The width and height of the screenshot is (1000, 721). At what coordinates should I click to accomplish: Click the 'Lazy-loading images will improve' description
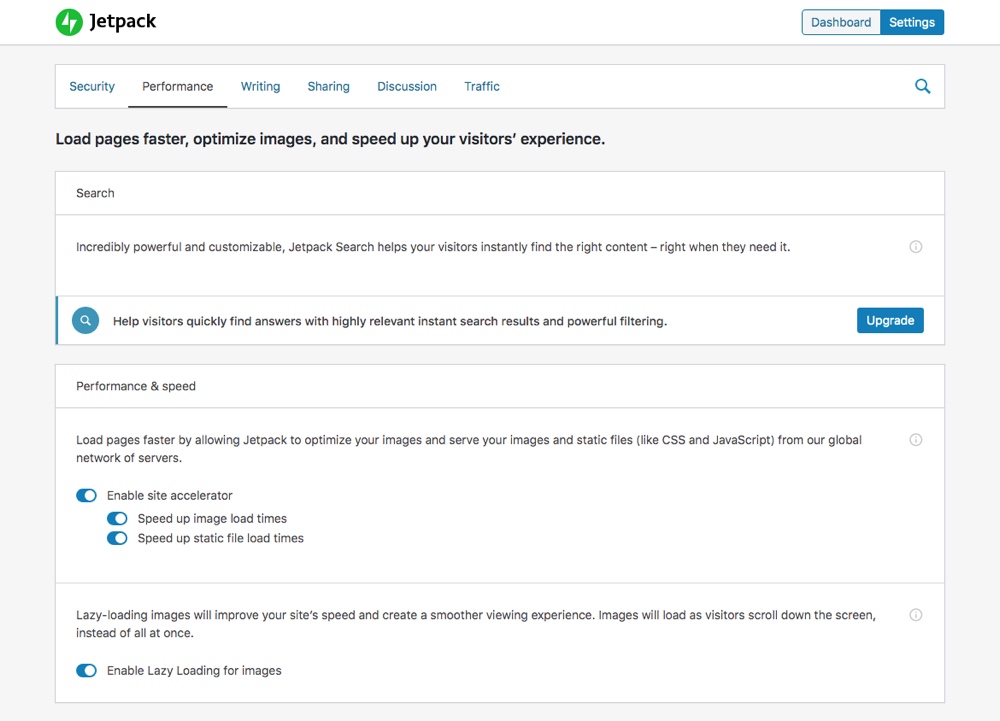click(476, 624)
